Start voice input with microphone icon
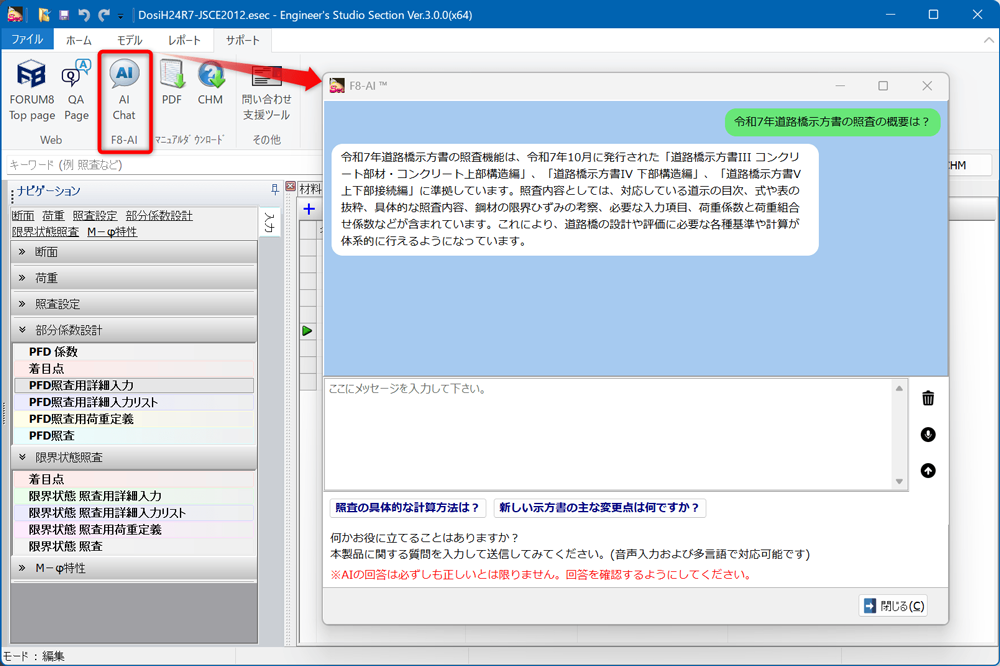The width and height of the screenshot is (1000, 666). coord(928,434)
